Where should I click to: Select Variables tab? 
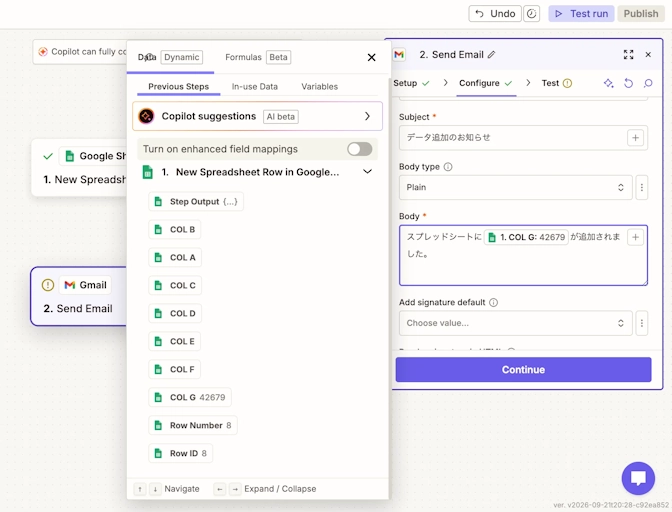coord(319,87)
